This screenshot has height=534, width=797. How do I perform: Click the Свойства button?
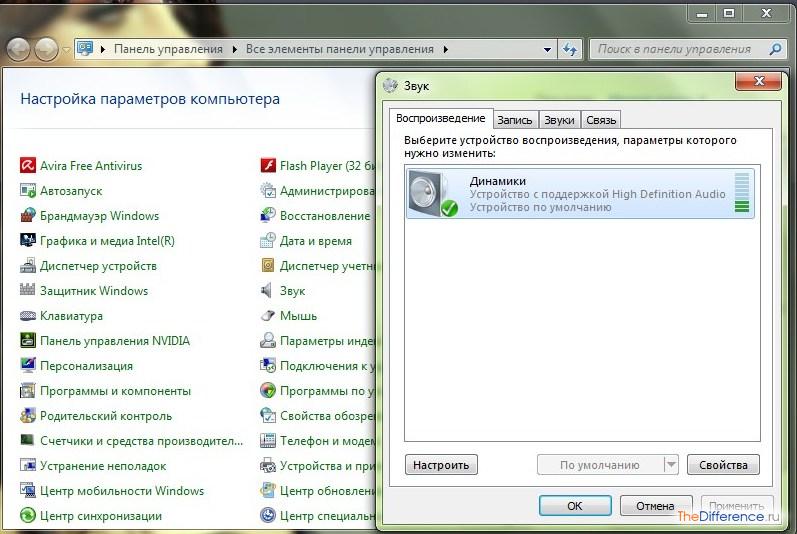click(x=723, y=465)
